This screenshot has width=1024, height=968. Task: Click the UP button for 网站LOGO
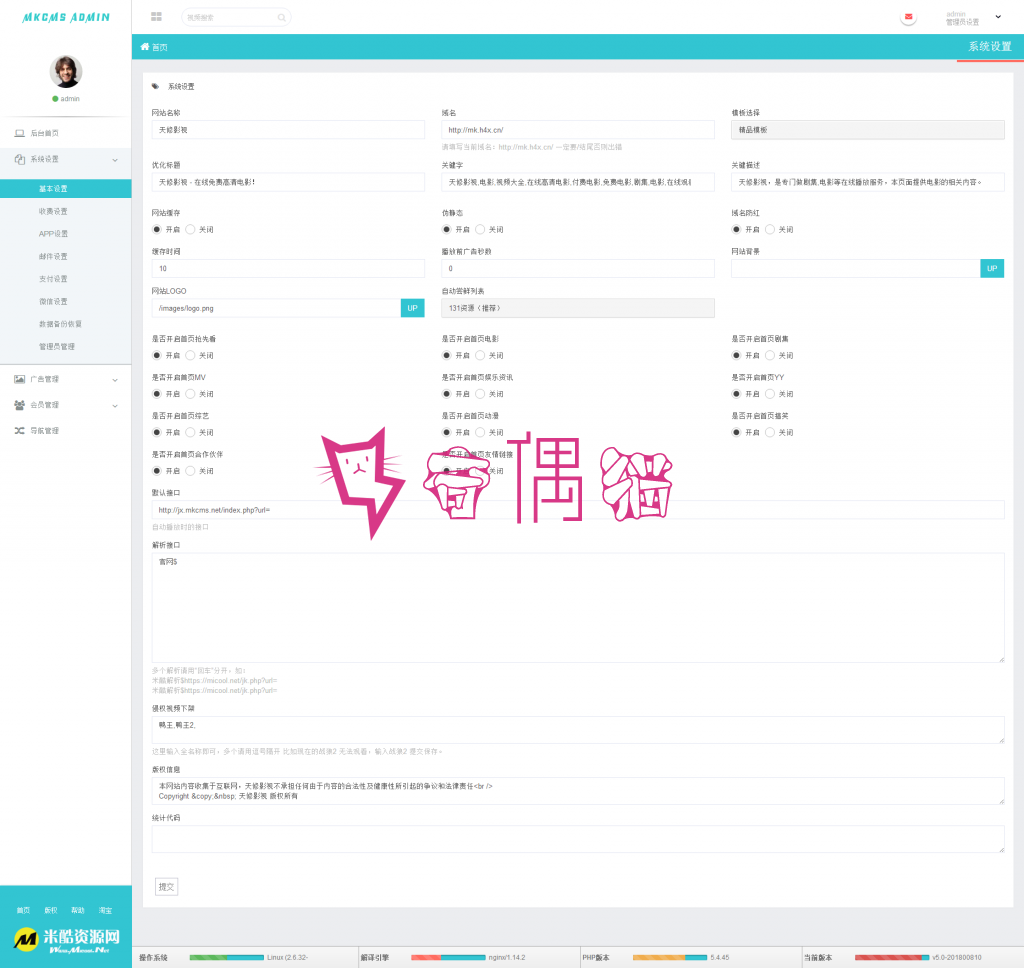412,308
